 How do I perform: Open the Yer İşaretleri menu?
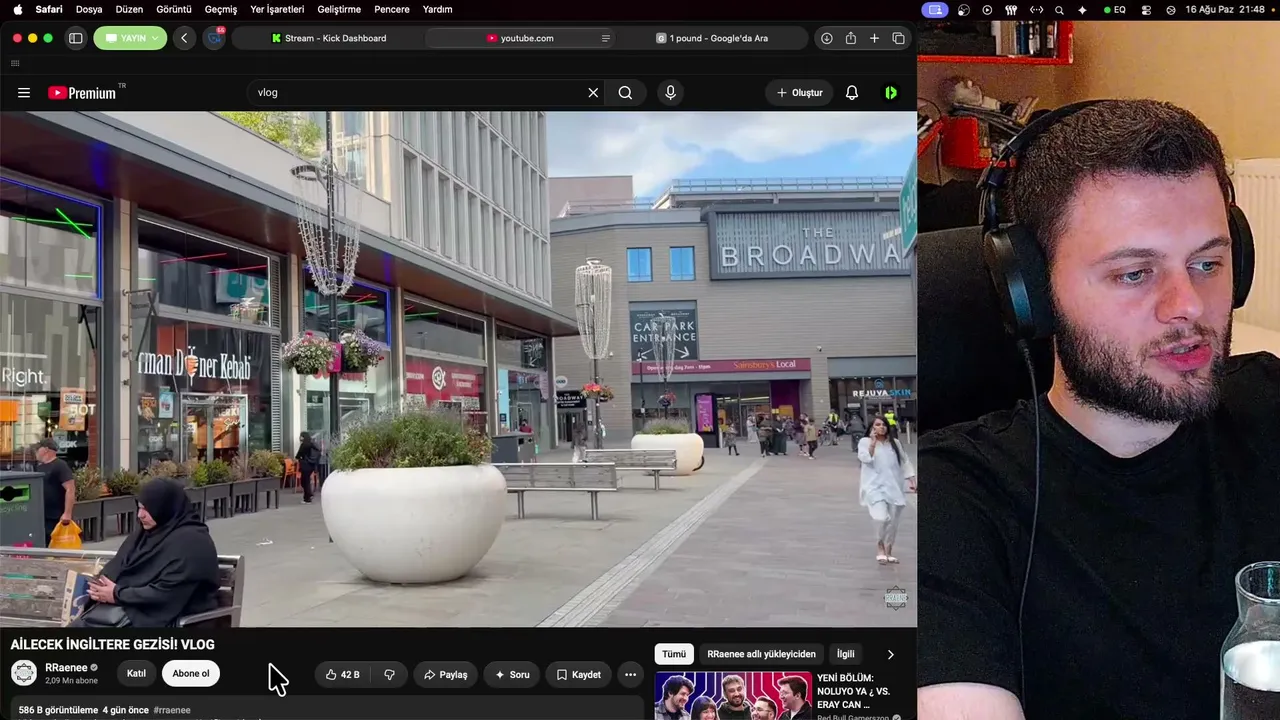277,9
